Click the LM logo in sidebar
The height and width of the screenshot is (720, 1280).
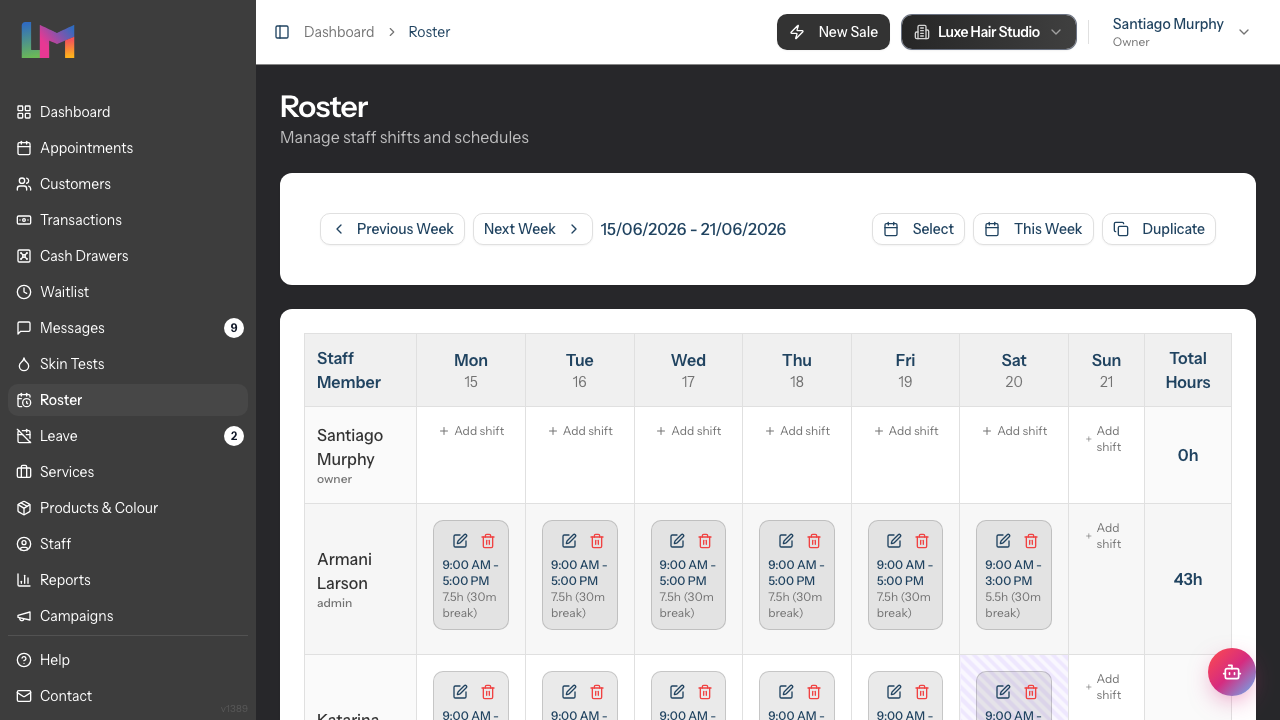coord(48,40)
